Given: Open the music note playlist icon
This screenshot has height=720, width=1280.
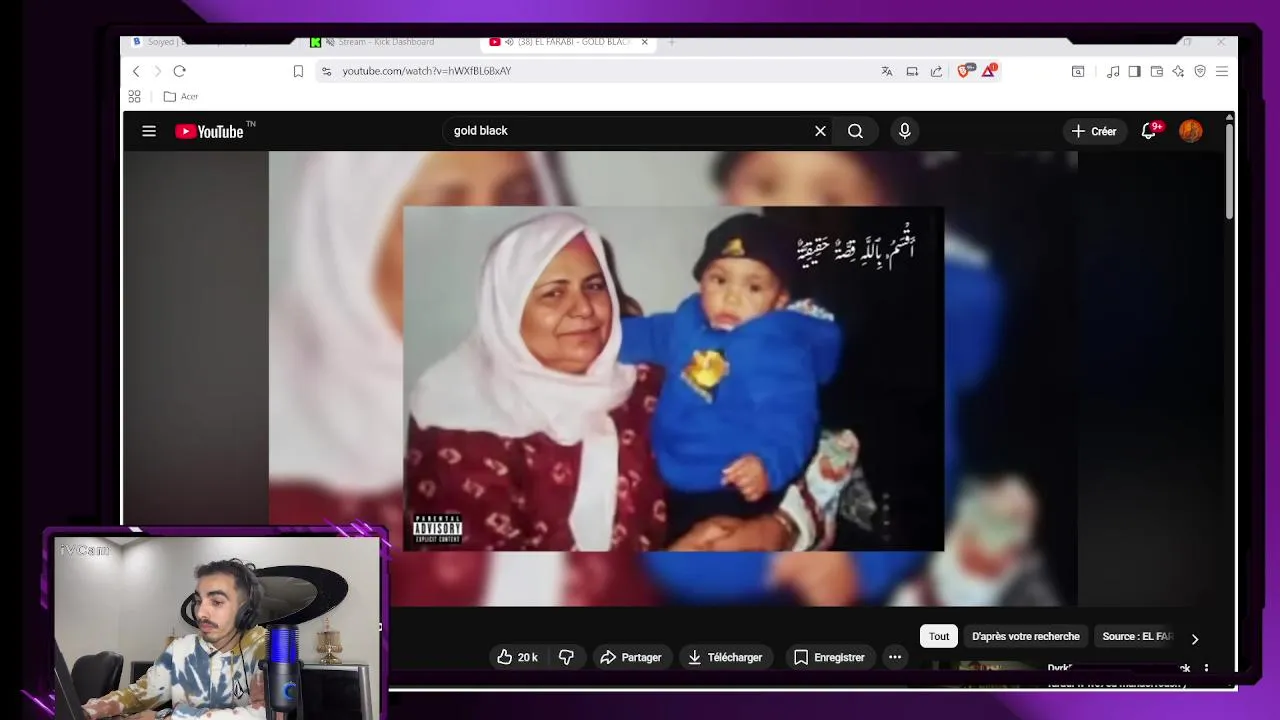Looking at the screenshot, I should [1113, 71].
